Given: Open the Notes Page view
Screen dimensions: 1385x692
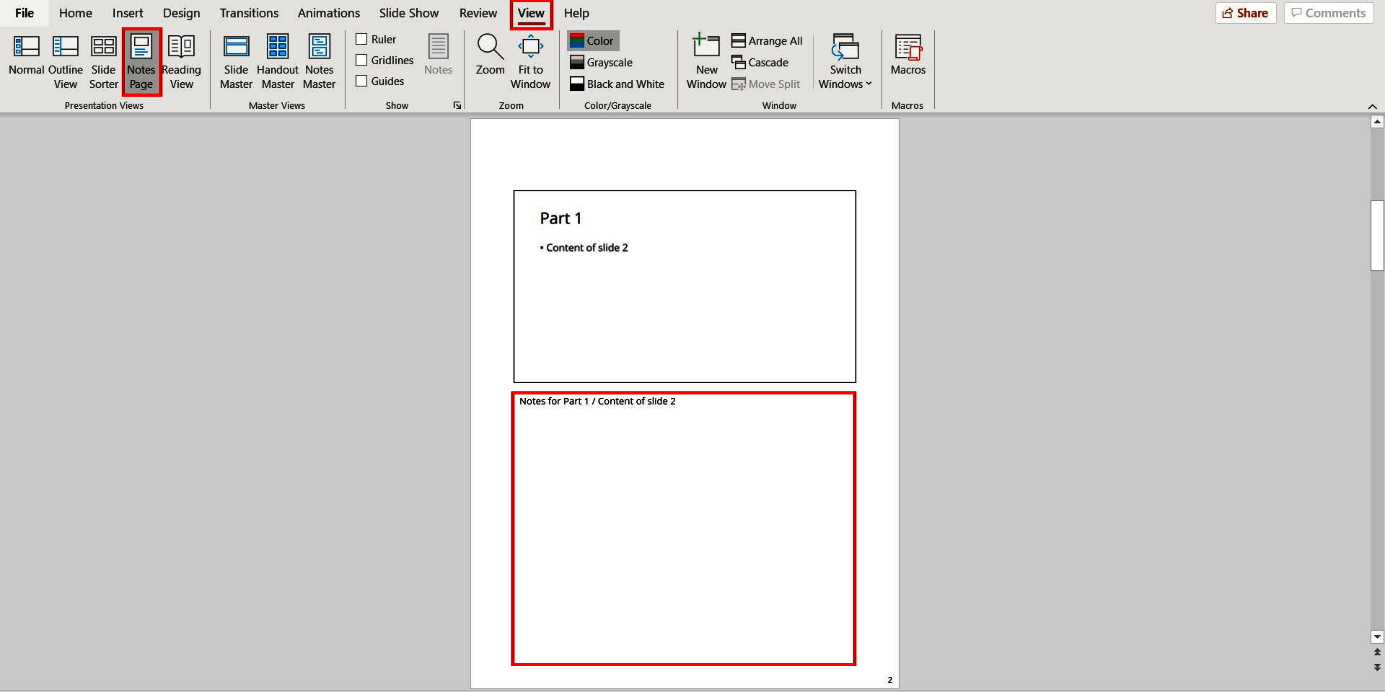Looking at the screenshot, I should pos(140,58).
